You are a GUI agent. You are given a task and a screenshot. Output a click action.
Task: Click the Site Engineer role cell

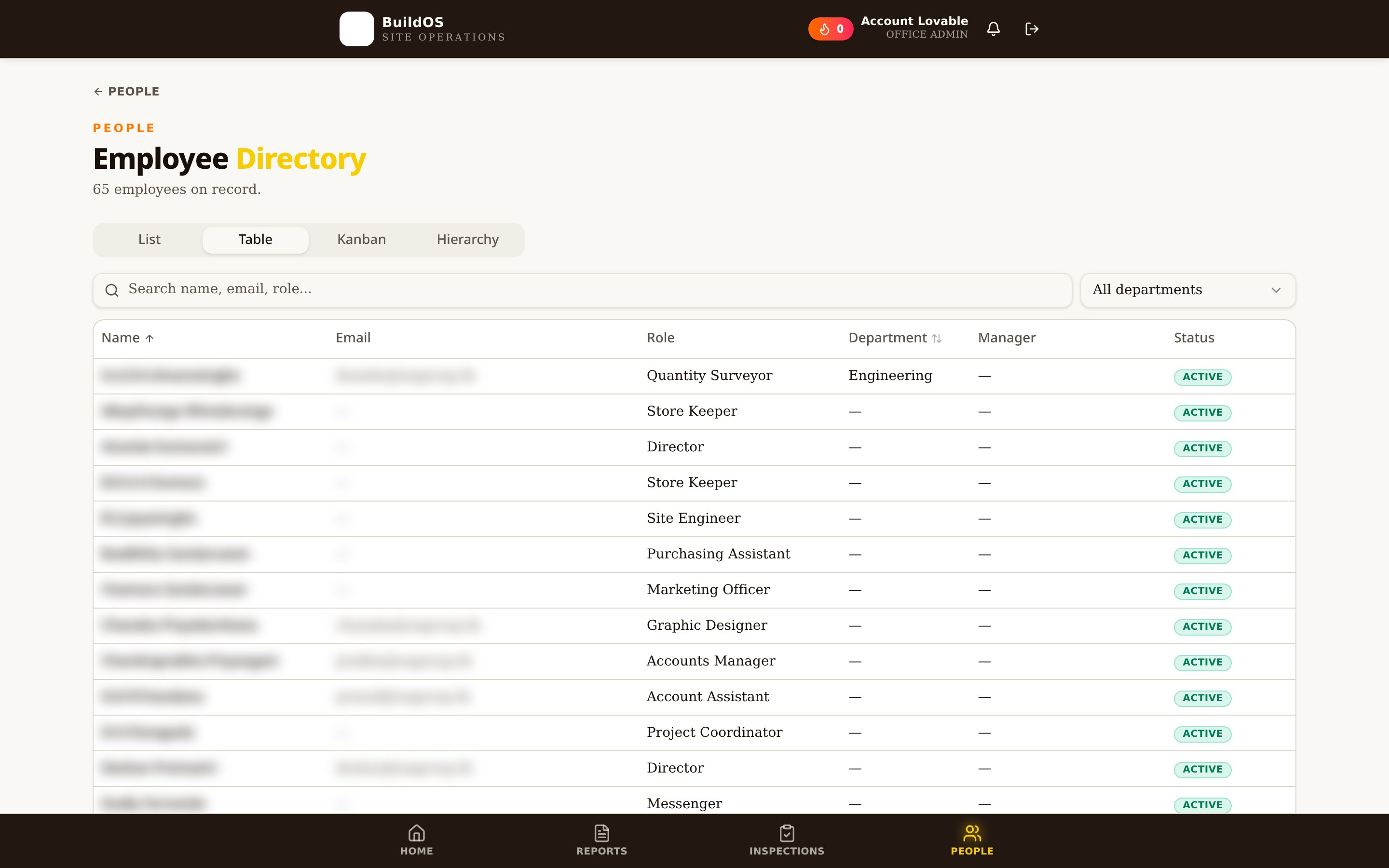point(694,518)
